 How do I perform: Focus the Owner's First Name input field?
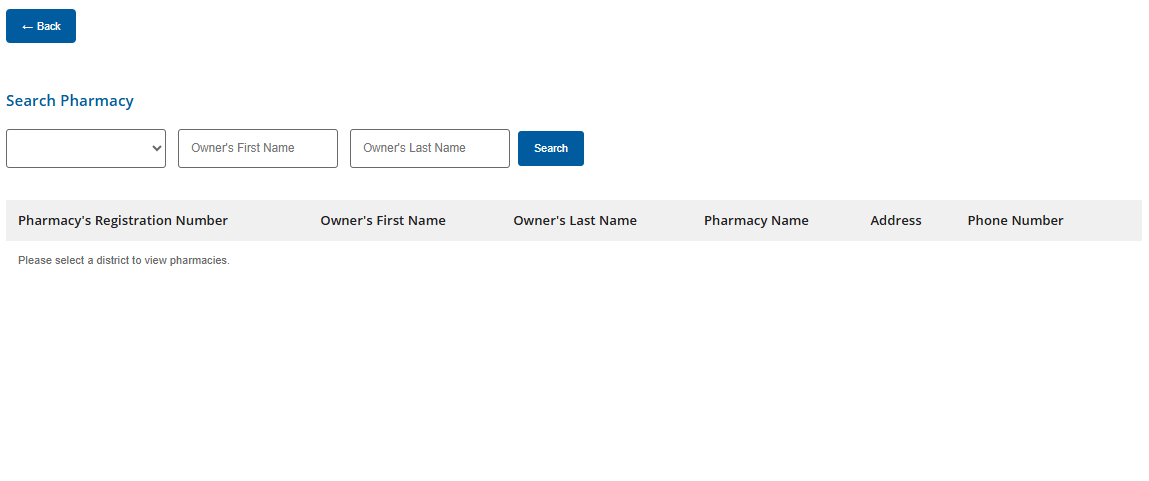pyautogui.click(x=258, y=148)
